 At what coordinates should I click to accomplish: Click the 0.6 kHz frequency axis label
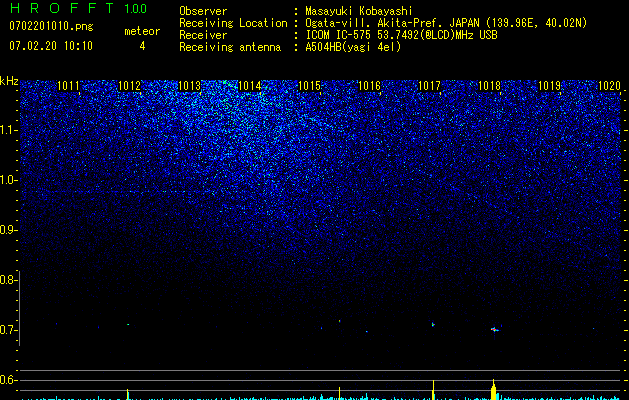(x=7, y=380)
